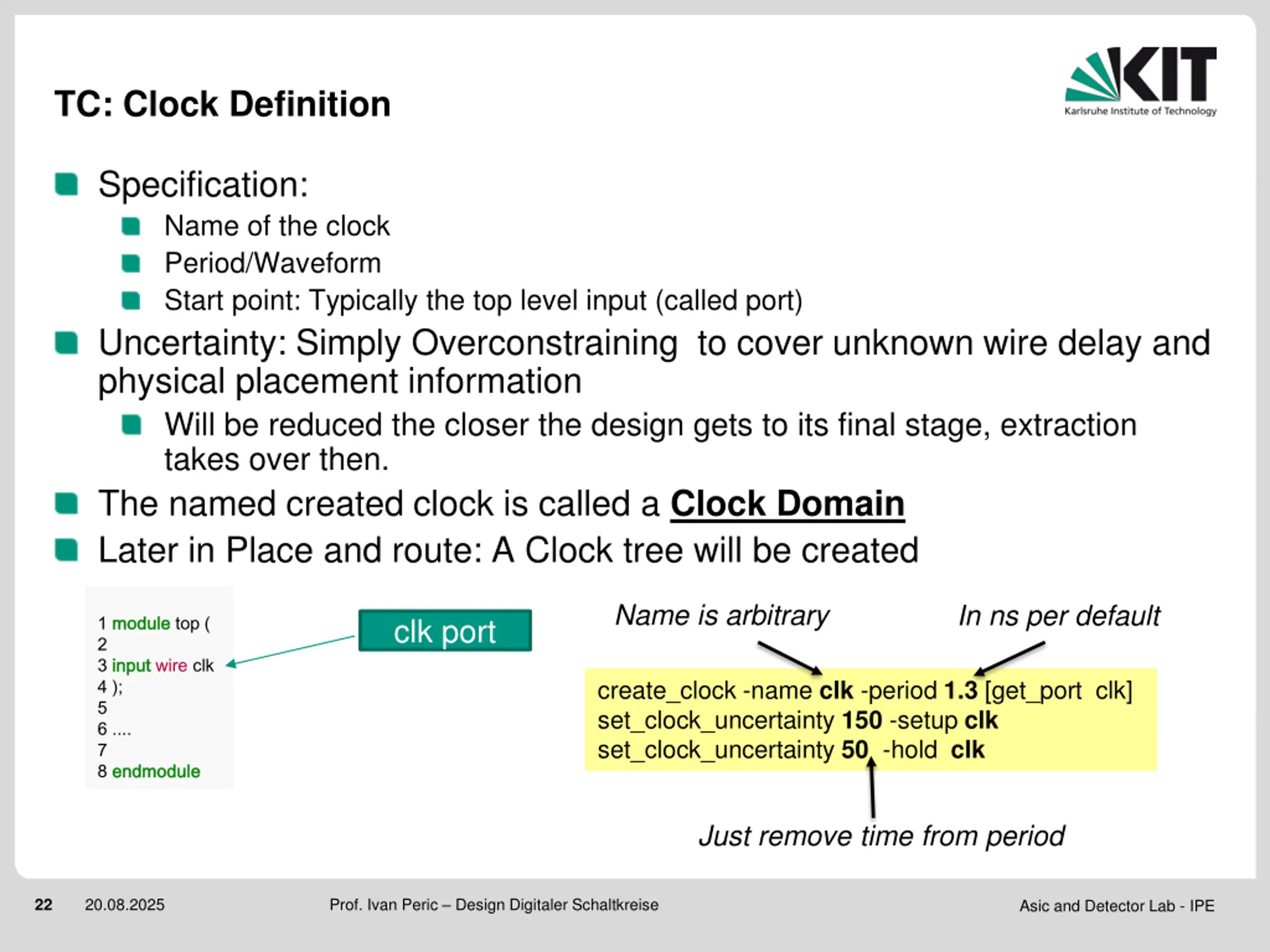Select the 'Period/Waveform' line

(273, 263)
